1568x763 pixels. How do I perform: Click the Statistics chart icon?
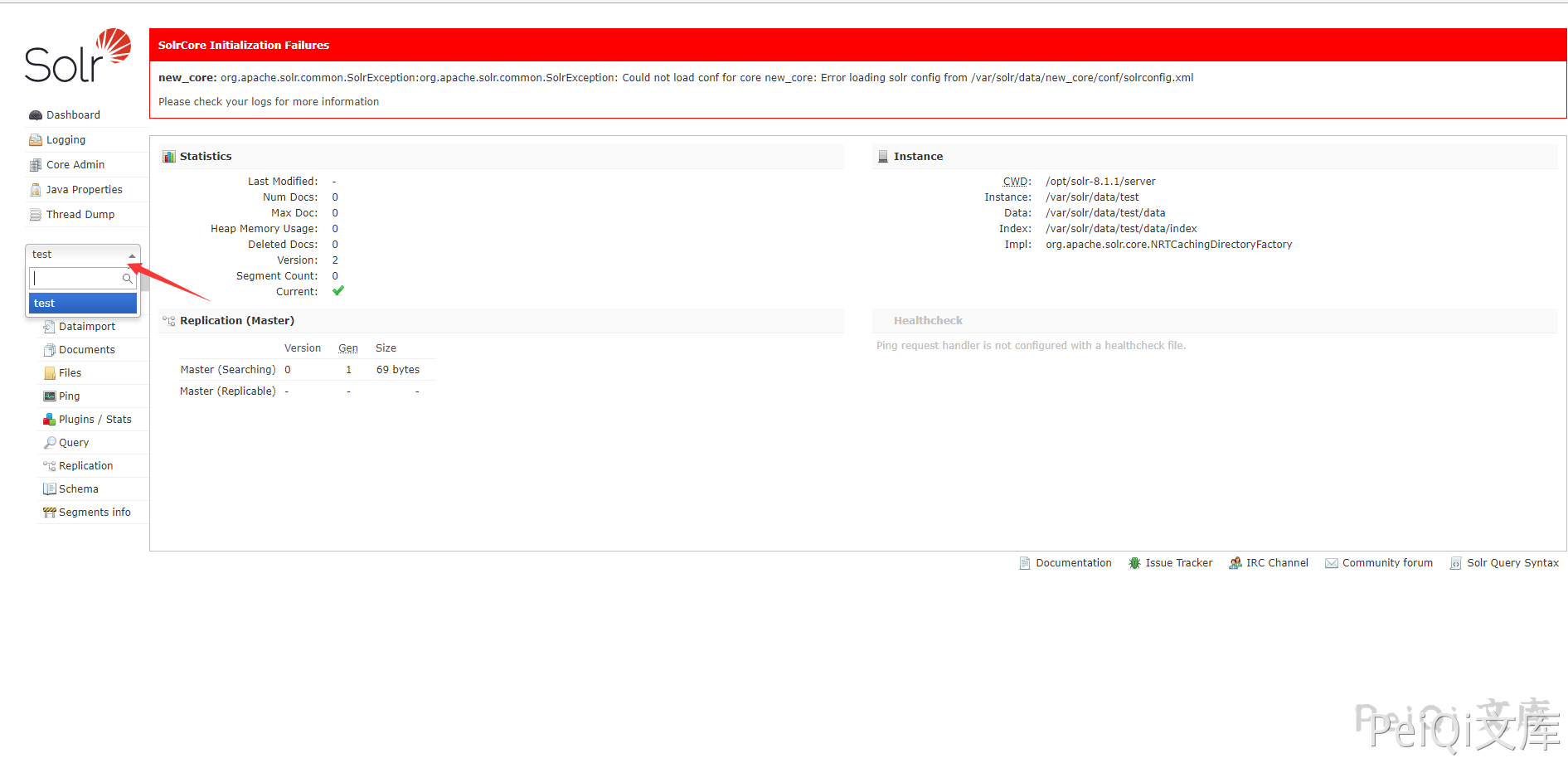pos(169,157)
